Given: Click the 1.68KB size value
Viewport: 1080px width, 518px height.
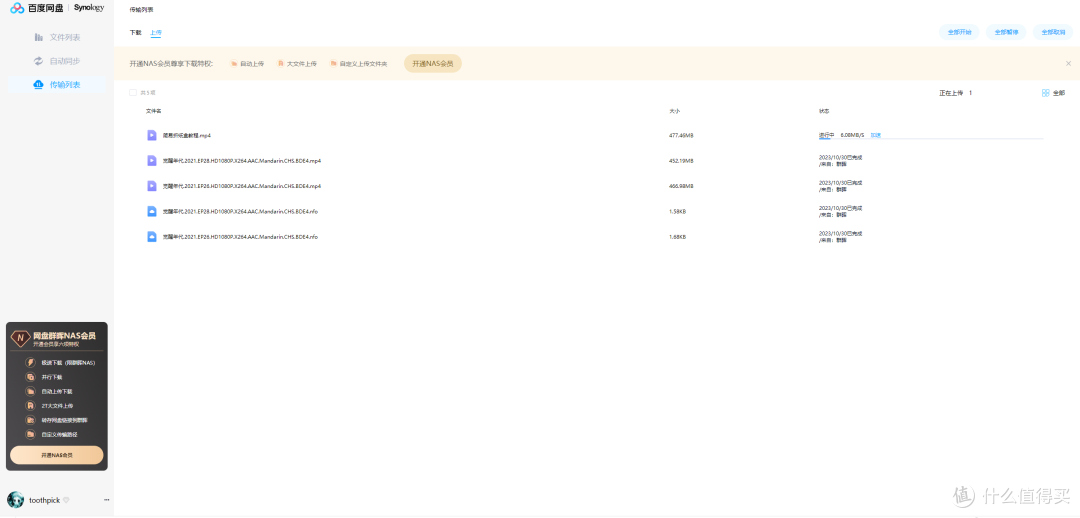Looking at the screenshot, I should pyautogui.click(x=677, y=237).
